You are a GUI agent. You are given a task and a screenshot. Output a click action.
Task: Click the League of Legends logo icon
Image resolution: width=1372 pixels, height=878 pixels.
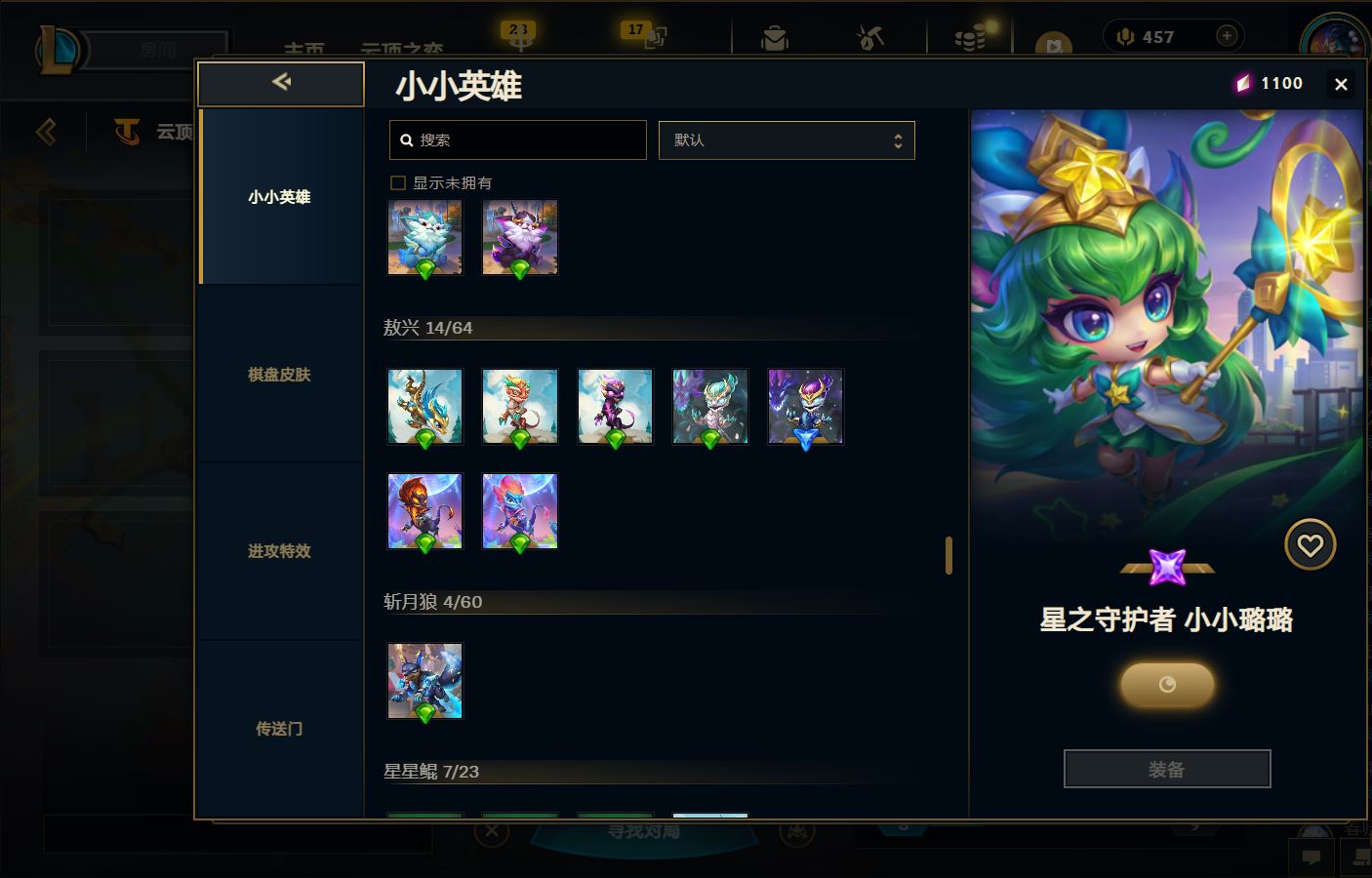tap(61, 50)
